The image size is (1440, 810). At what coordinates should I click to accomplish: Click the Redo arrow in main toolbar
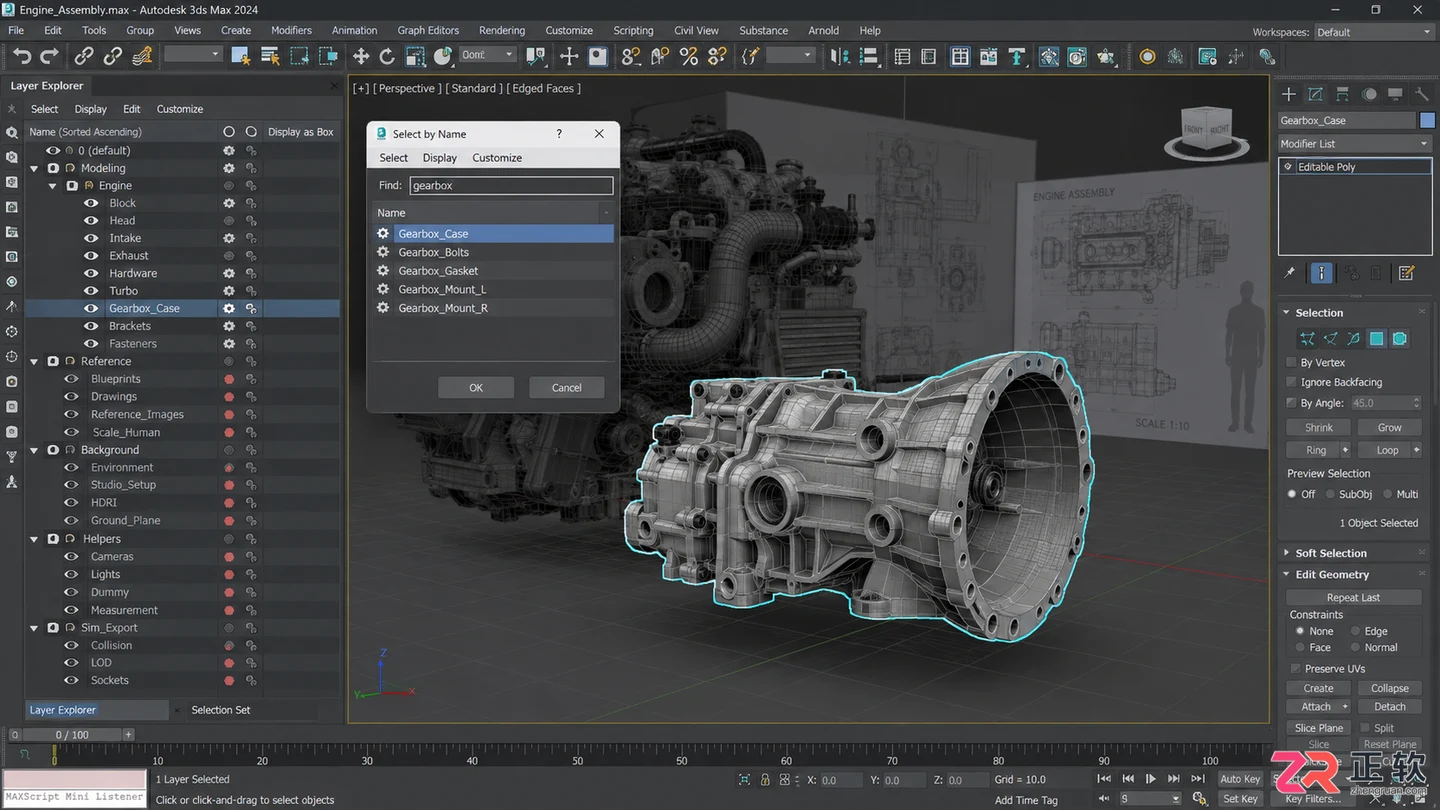pyautogui.click(x=49, y=56)
